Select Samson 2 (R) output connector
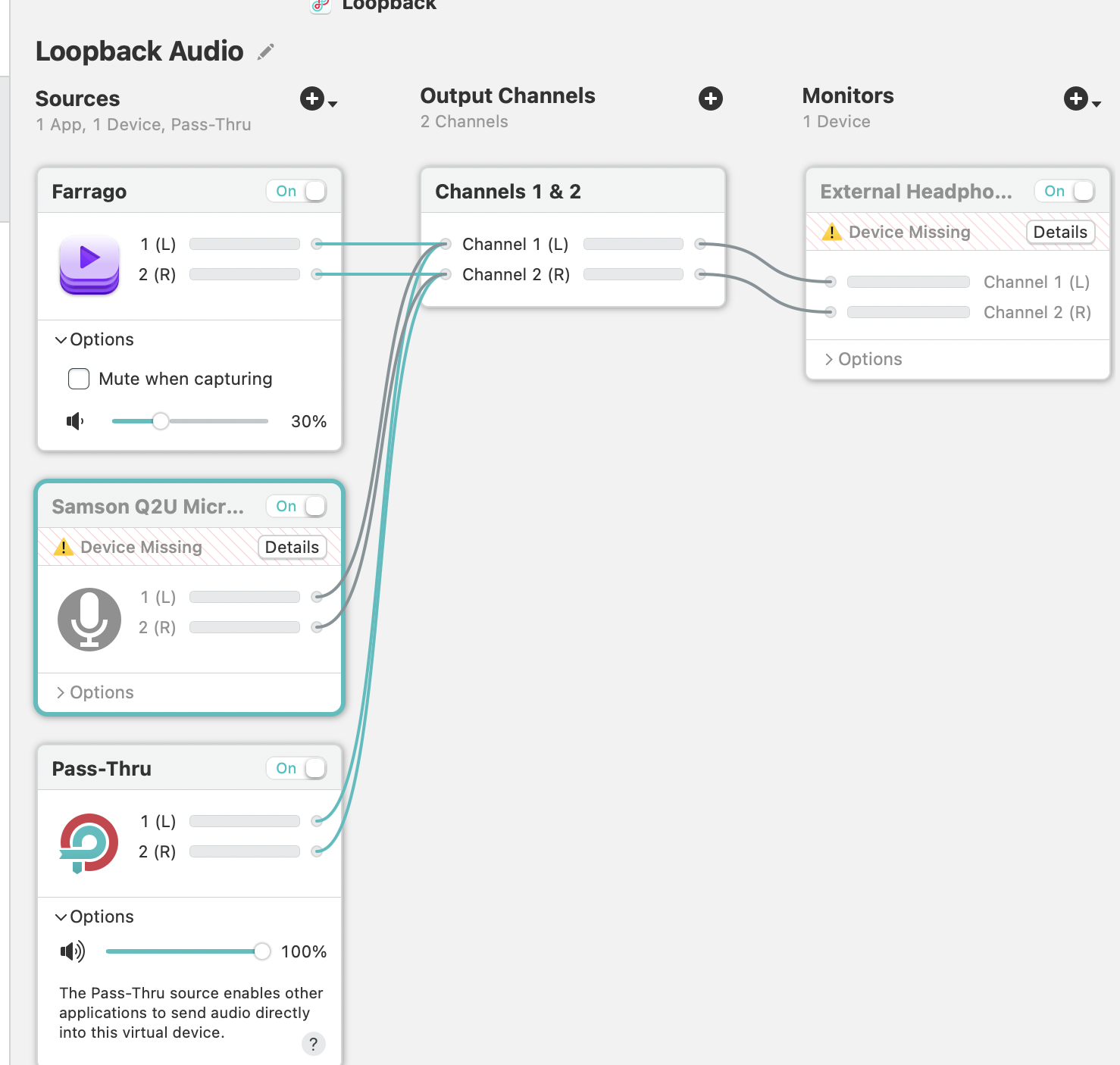Viewport: 1120px width, 1065px height. (318, 627)
